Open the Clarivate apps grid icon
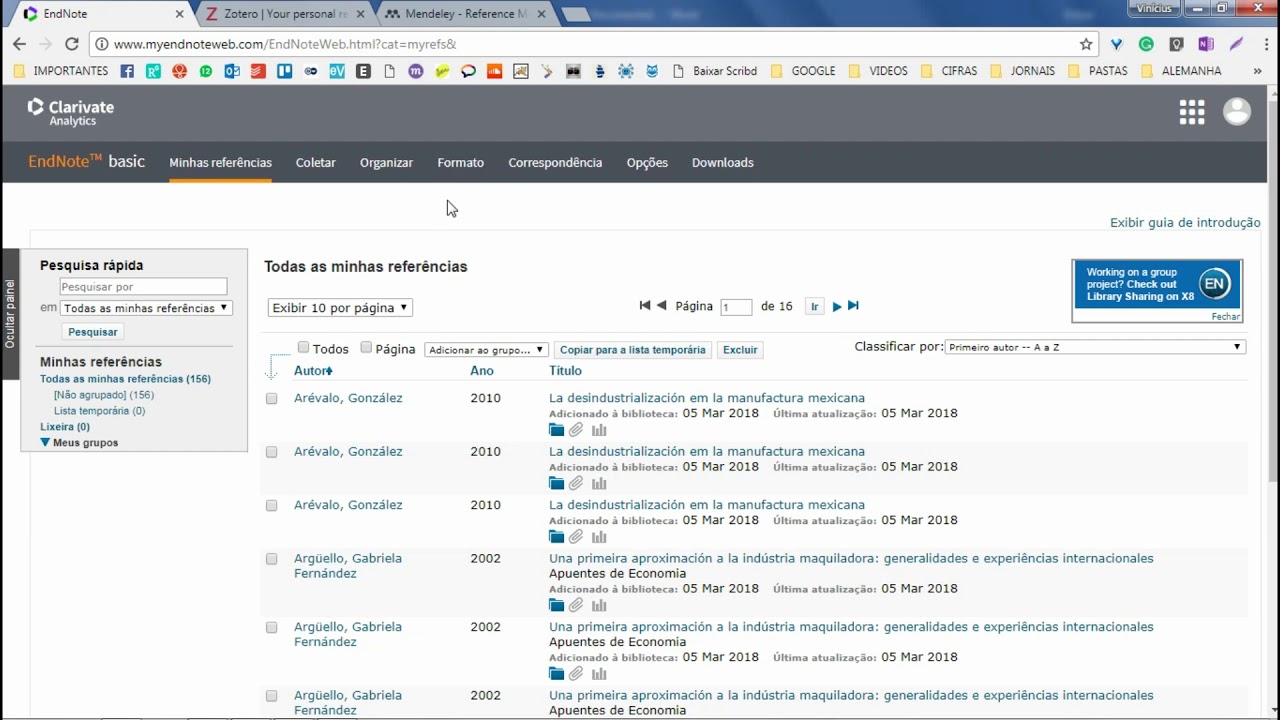Viewport: 1280px width, 720px height. point(1191,112)
